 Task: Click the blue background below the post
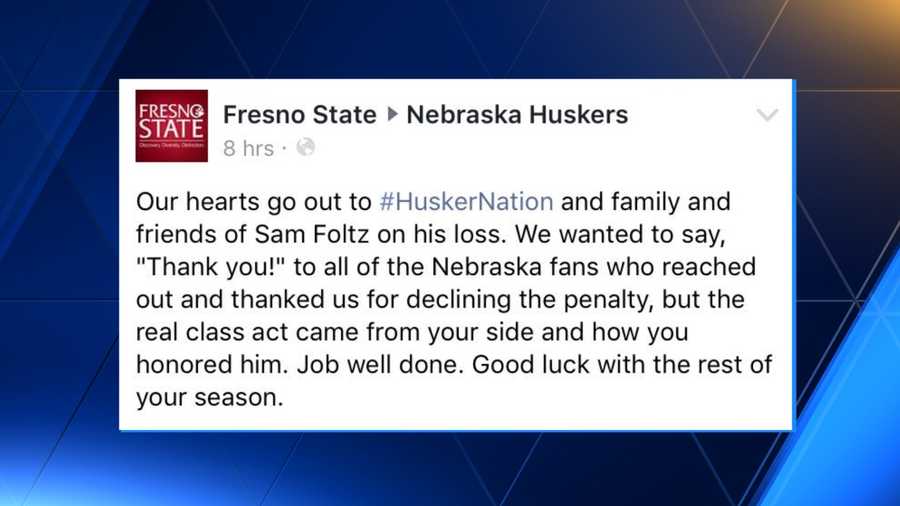(450, 468)
